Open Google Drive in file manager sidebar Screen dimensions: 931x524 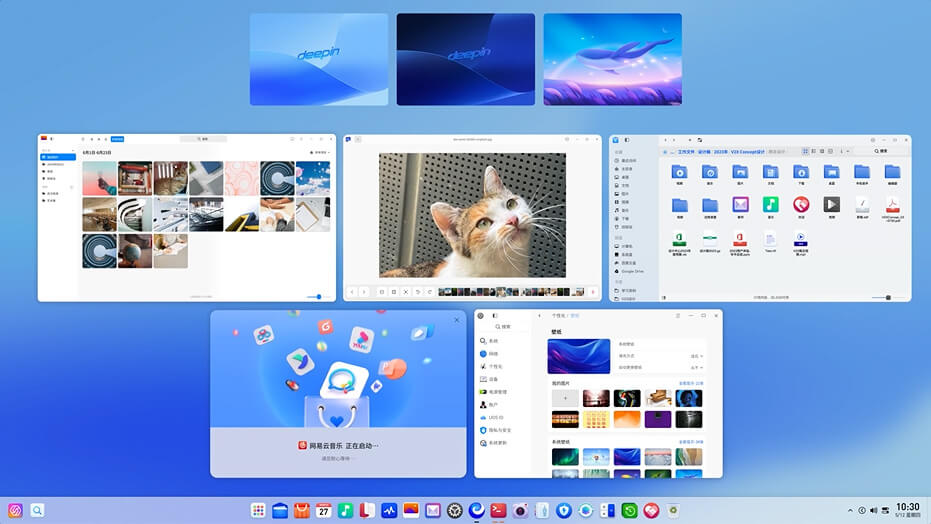click(632, 271)
